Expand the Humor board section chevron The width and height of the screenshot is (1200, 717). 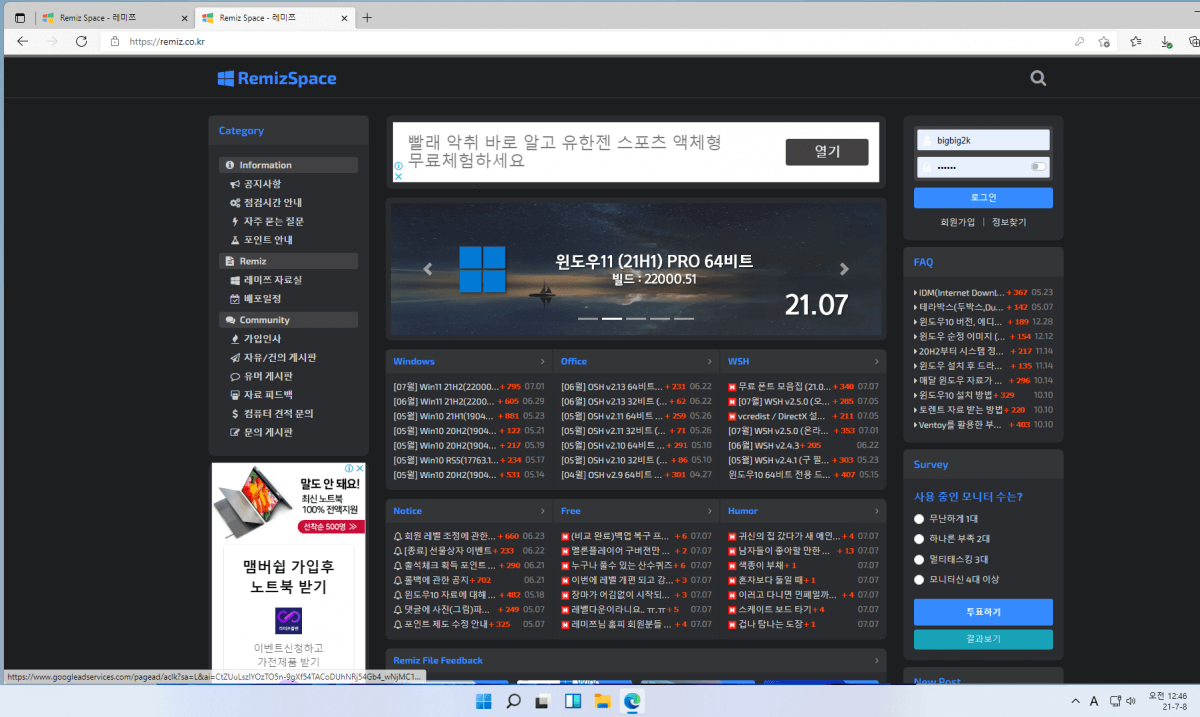point(877,510)
